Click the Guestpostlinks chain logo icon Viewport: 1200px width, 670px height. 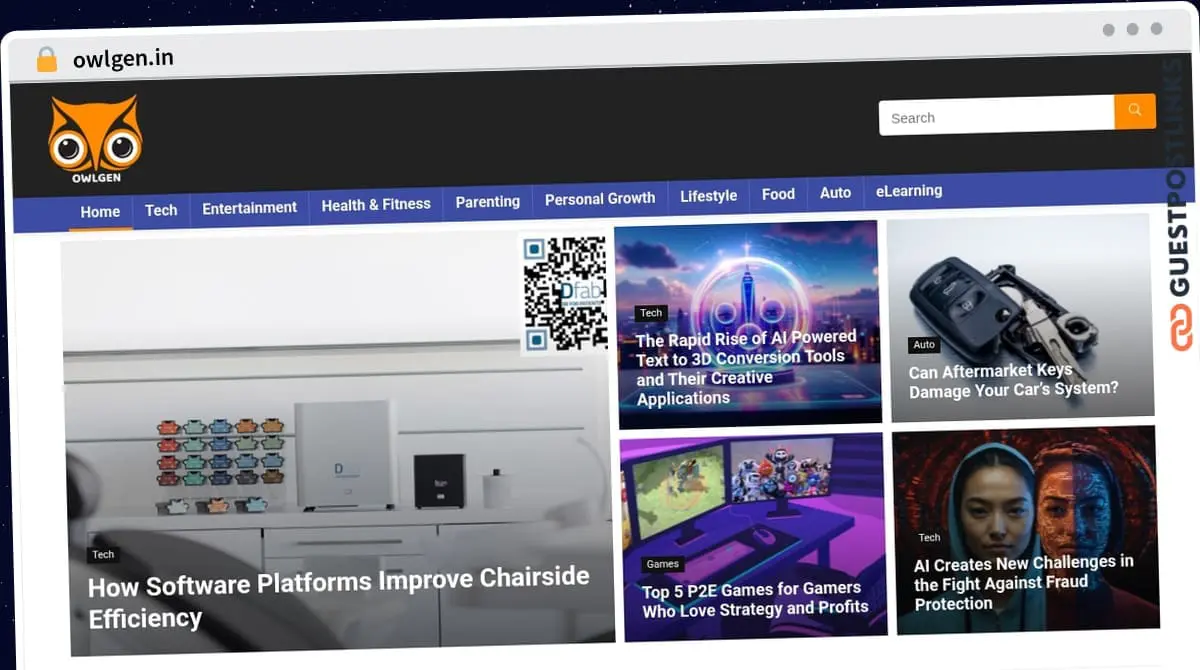pos(1182,328)
